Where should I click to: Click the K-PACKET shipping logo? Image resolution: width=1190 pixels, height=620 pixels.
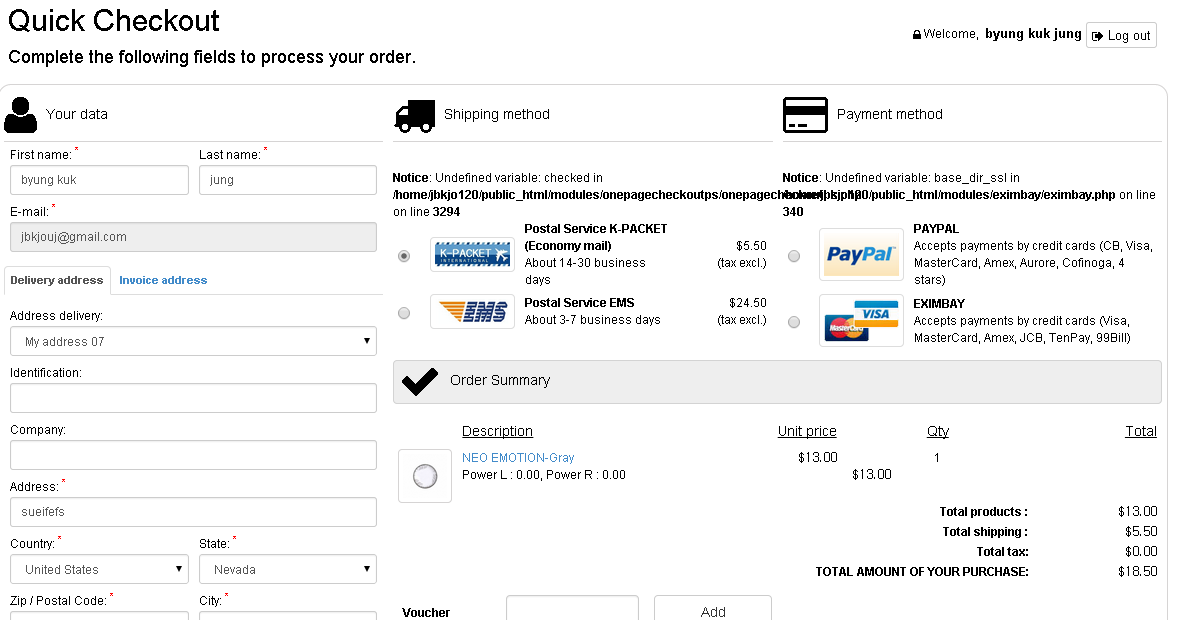(x=472, y=255)
